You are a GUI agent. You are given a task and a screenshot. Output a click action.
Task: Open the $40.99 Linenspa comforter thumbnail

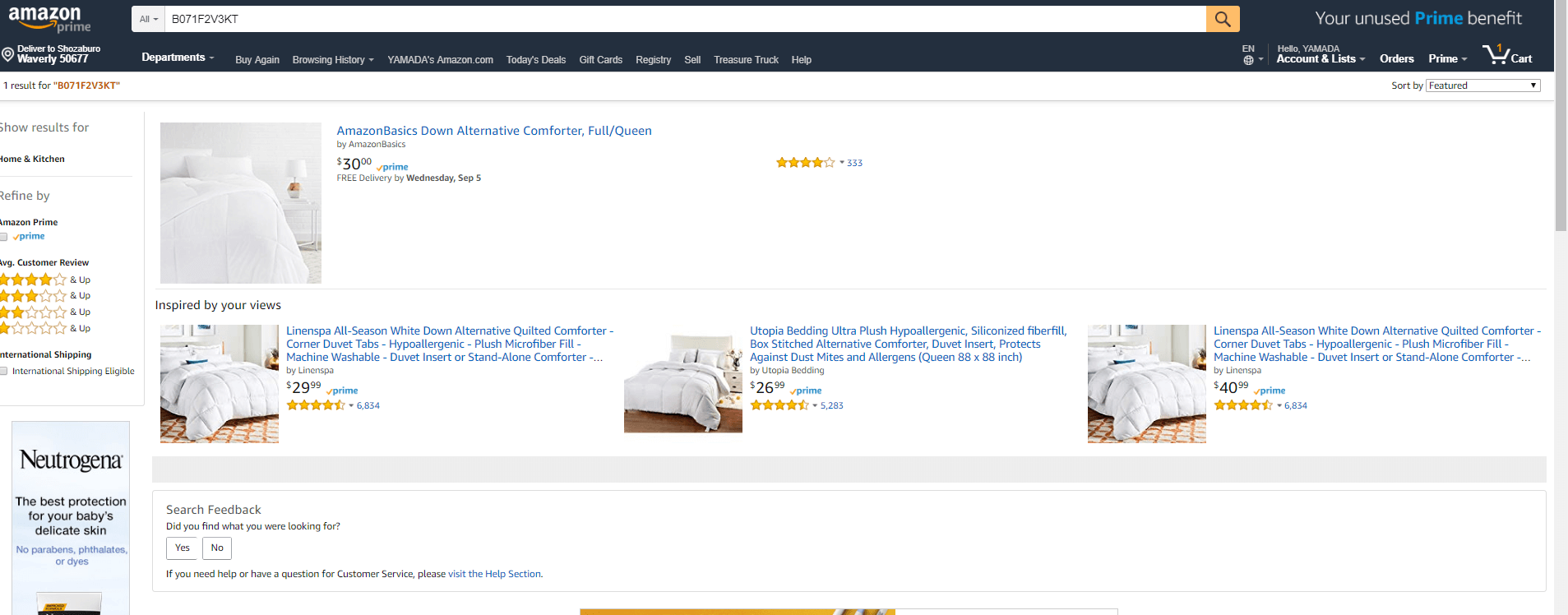[x=1147, y=384]
